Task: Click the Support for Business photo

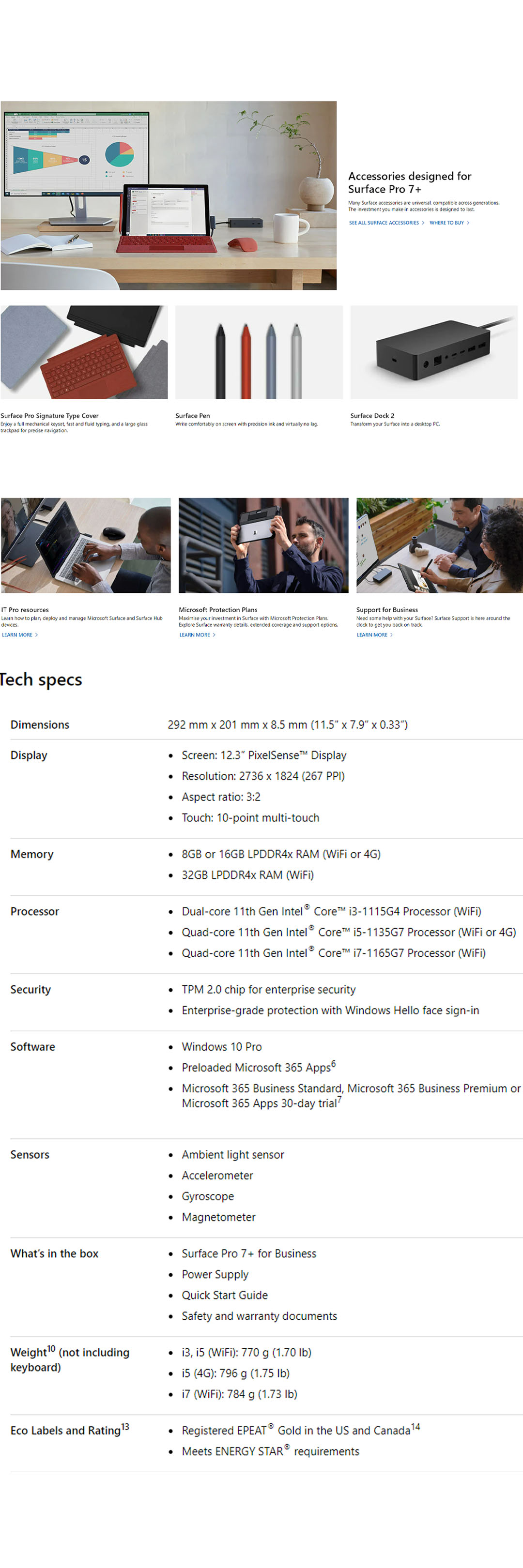Action: [x=439, y=545]
